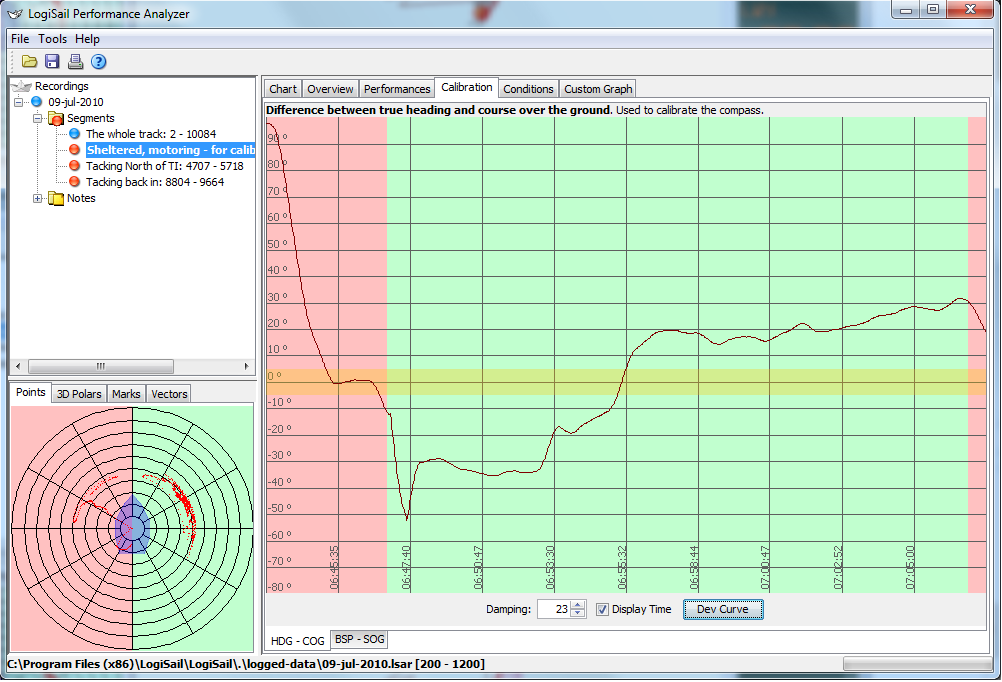Decrease Damping with the spinner down arrow

pyautogui.click(x=577, y=614)
